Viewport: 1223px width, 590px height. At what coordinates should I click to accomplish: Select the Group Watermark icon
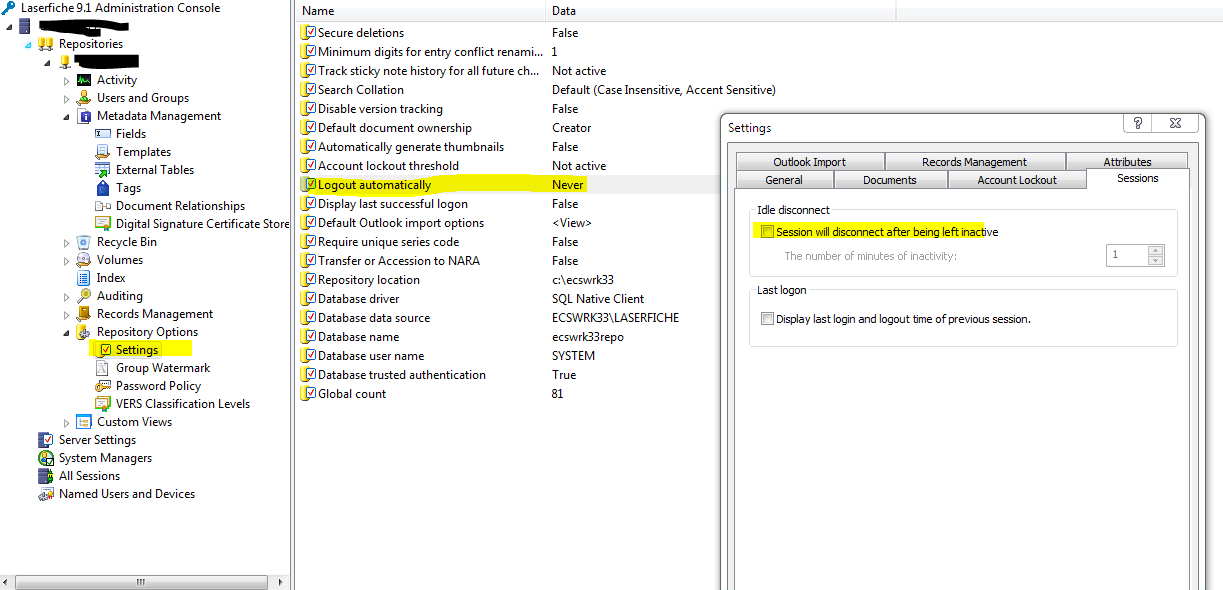click(103, 368)
